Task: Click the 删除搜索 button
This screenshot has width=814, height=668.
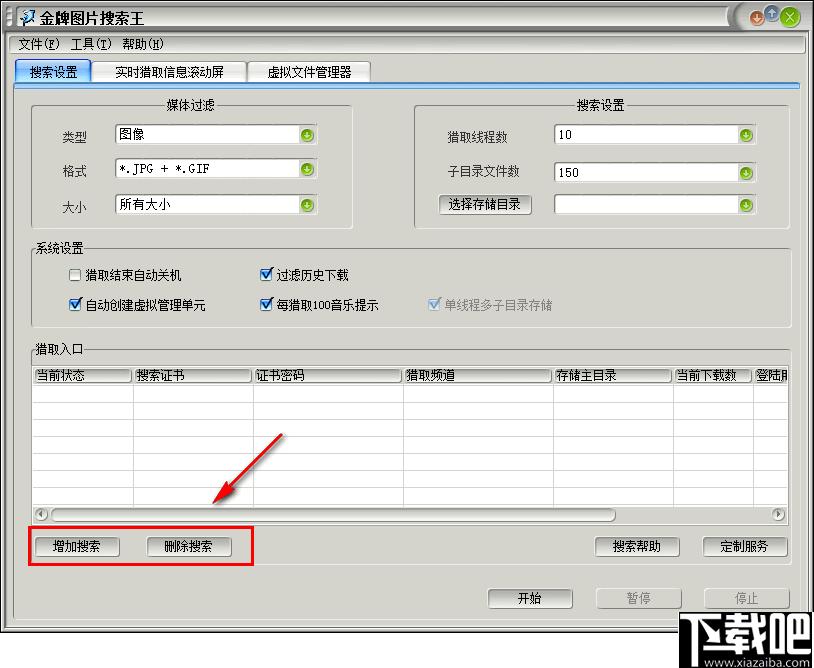Action: coord(189,547)
